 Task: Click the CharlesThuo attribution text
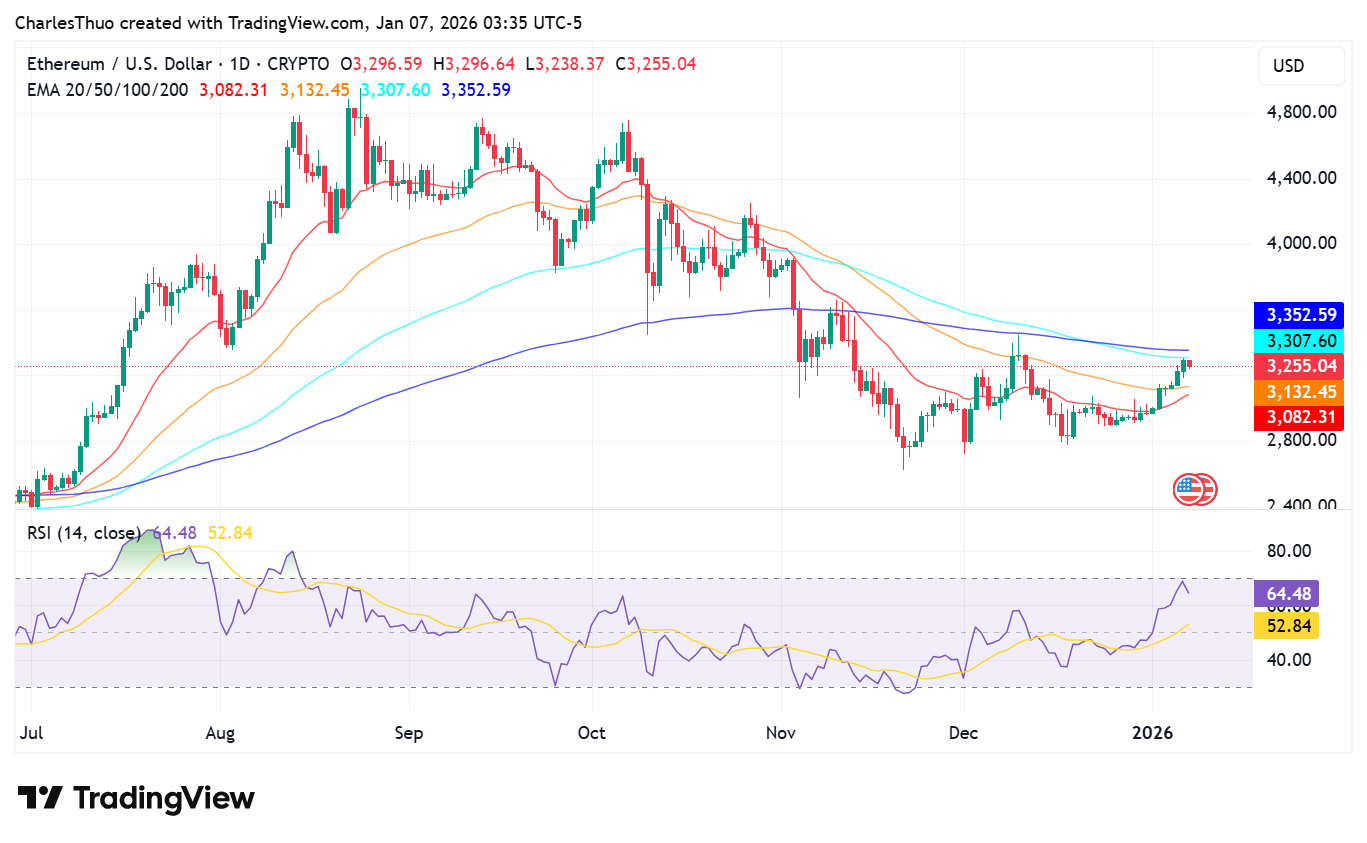tap(62, 22)
